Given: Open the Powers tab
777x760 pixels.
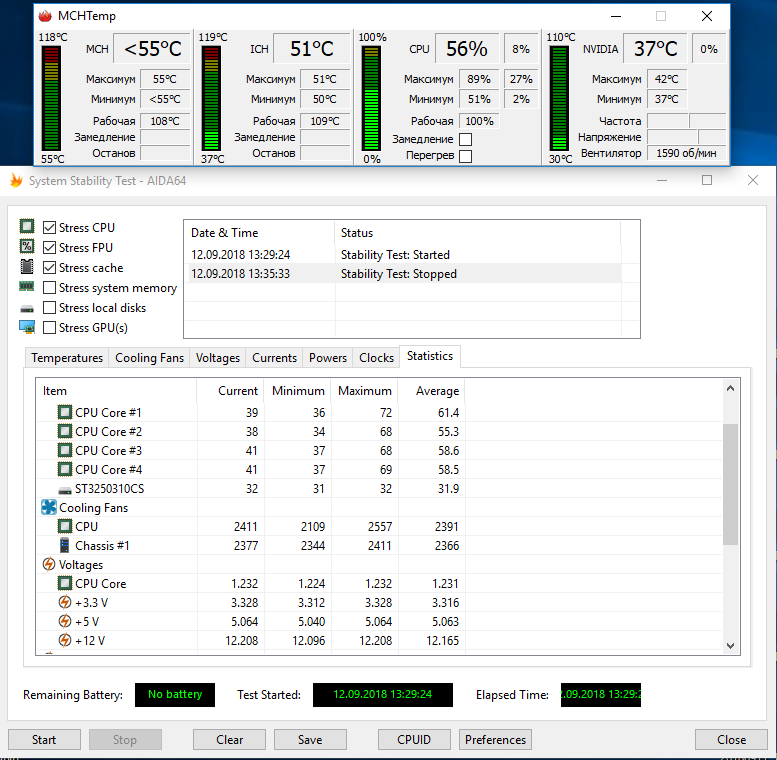Looking at the screenshot, I should click(x=328, y=358).
